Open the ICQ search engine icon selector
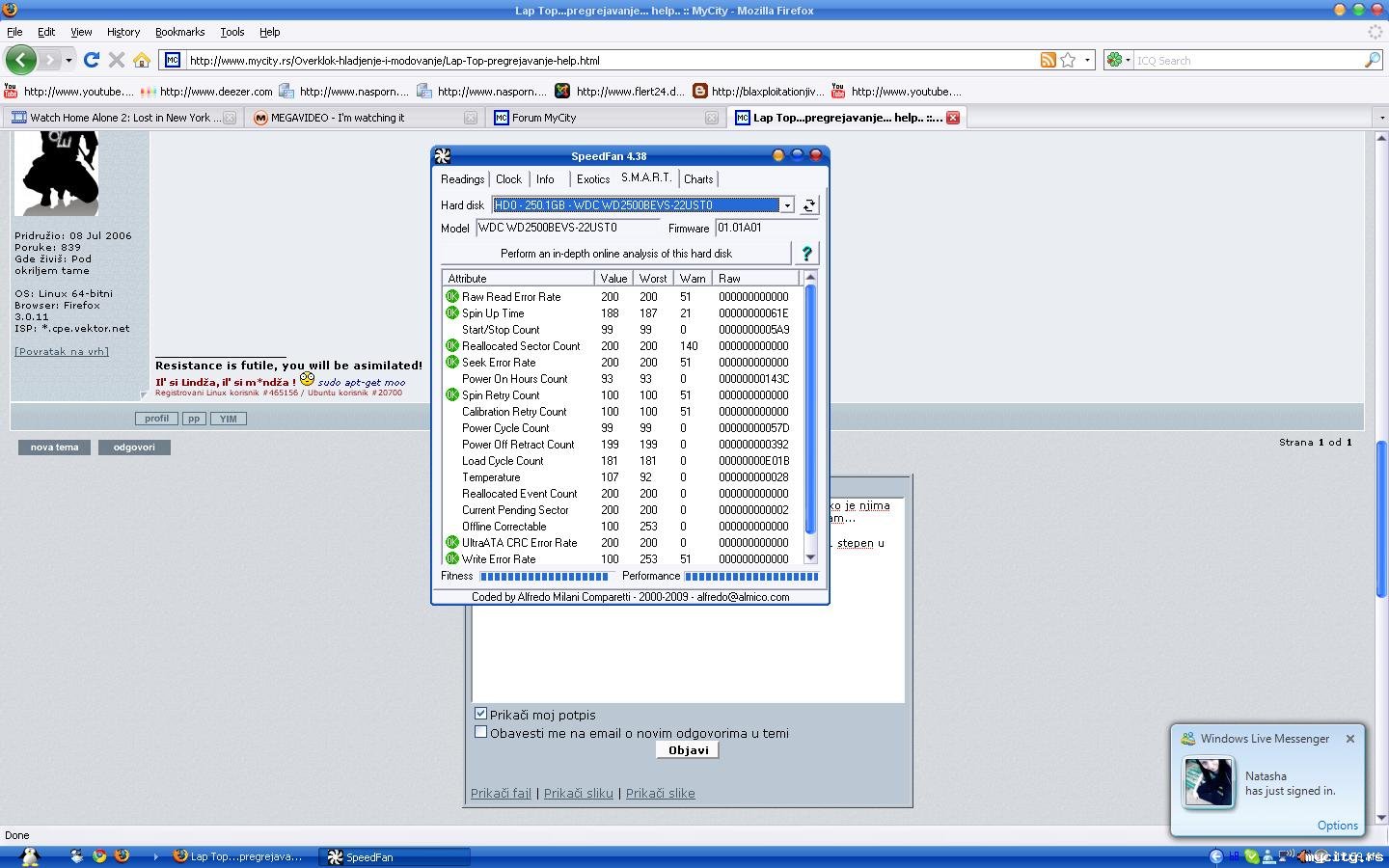The image size is (1389, 868). (1119, 60)
